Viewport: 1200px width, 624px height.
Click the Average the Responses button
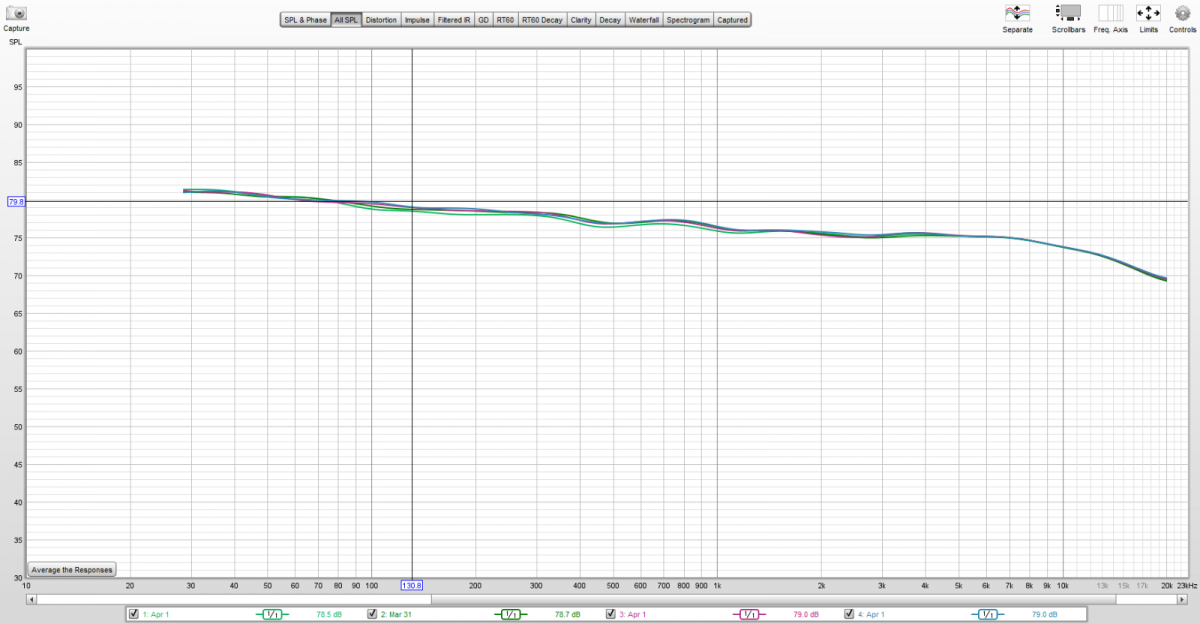point(72,569)
